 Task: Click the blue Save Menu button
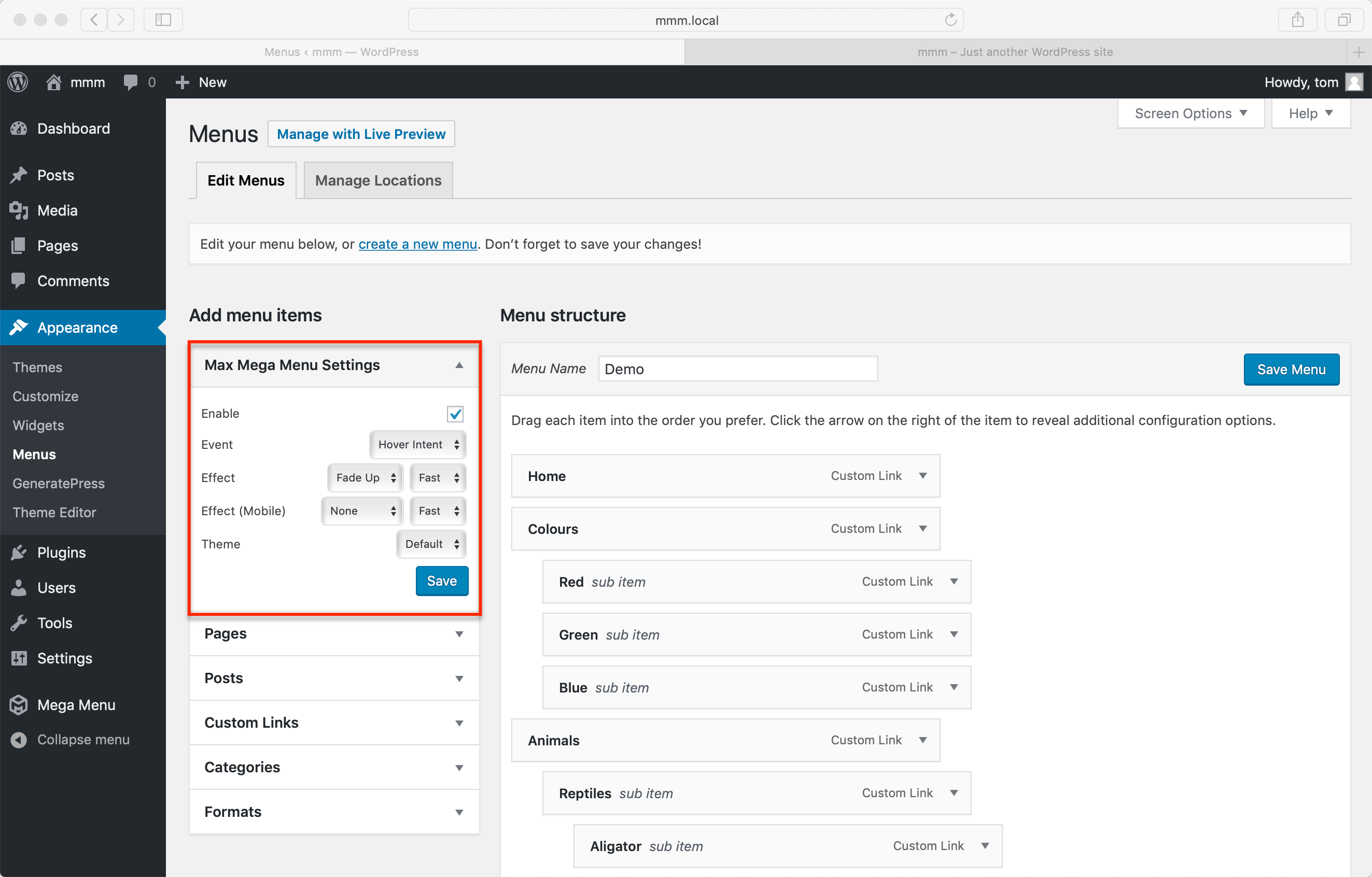[1291, 370]
